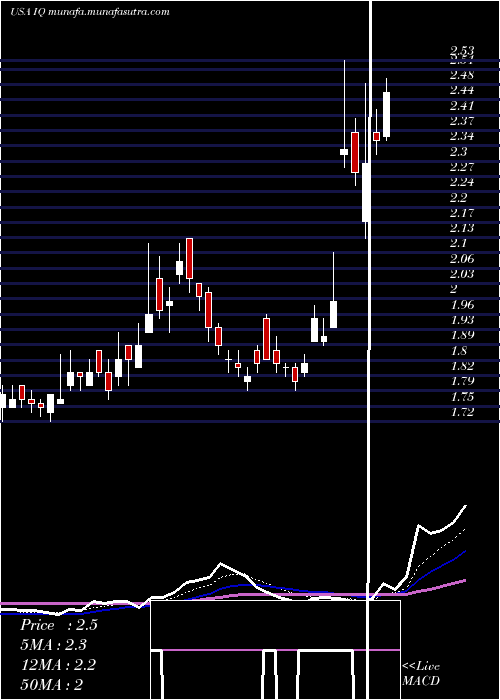Click the 1.89 price axis label

[x=462, y=335]
